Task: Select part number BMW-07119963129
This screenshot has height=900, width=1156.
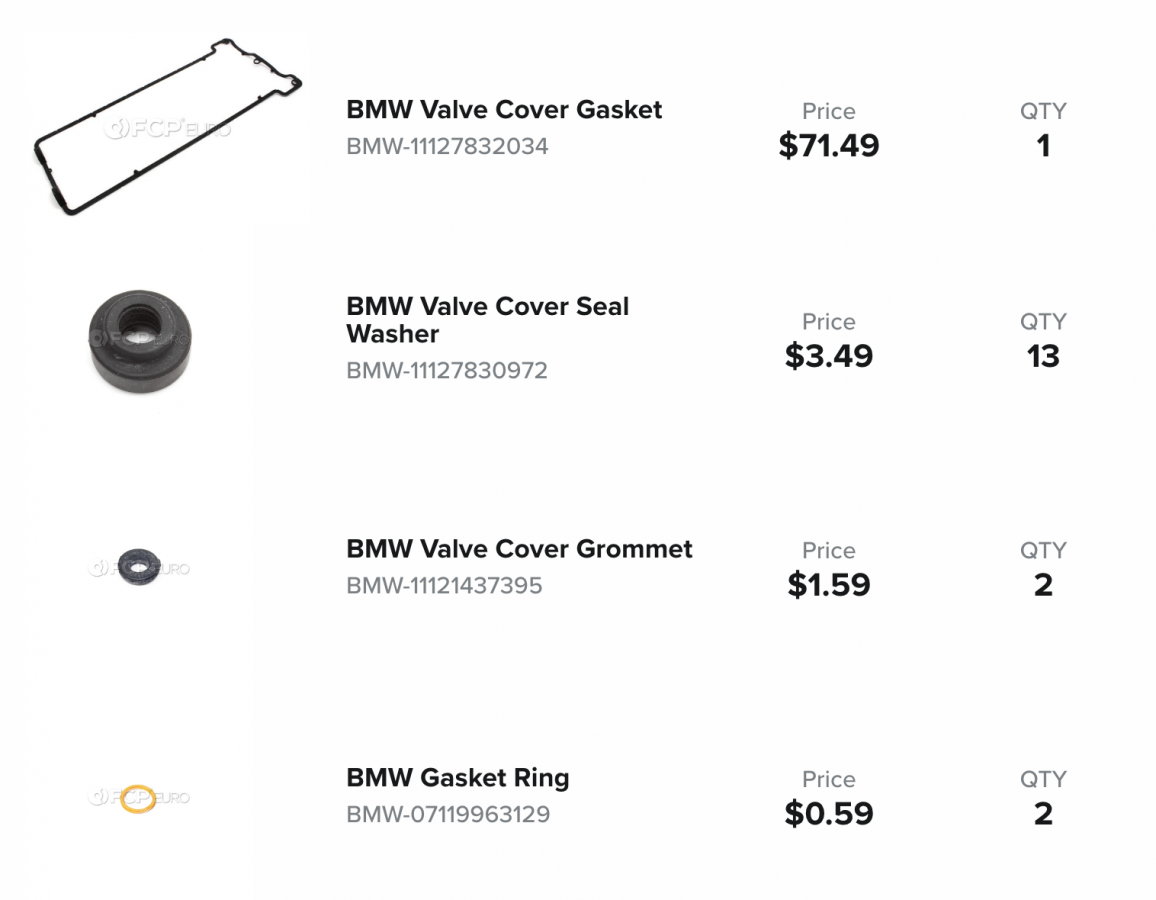Action: [448, 814]
